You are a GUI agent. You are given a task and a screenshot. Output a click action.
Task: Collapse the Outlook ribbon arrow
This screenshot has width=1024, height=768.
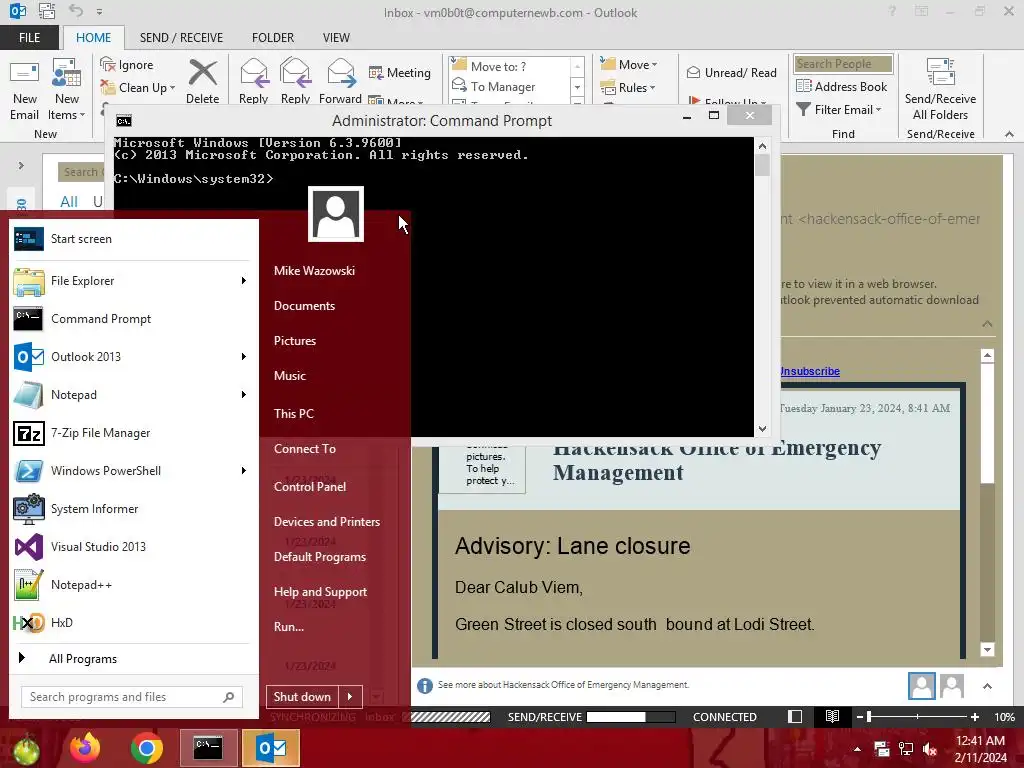pos(1009,134)
